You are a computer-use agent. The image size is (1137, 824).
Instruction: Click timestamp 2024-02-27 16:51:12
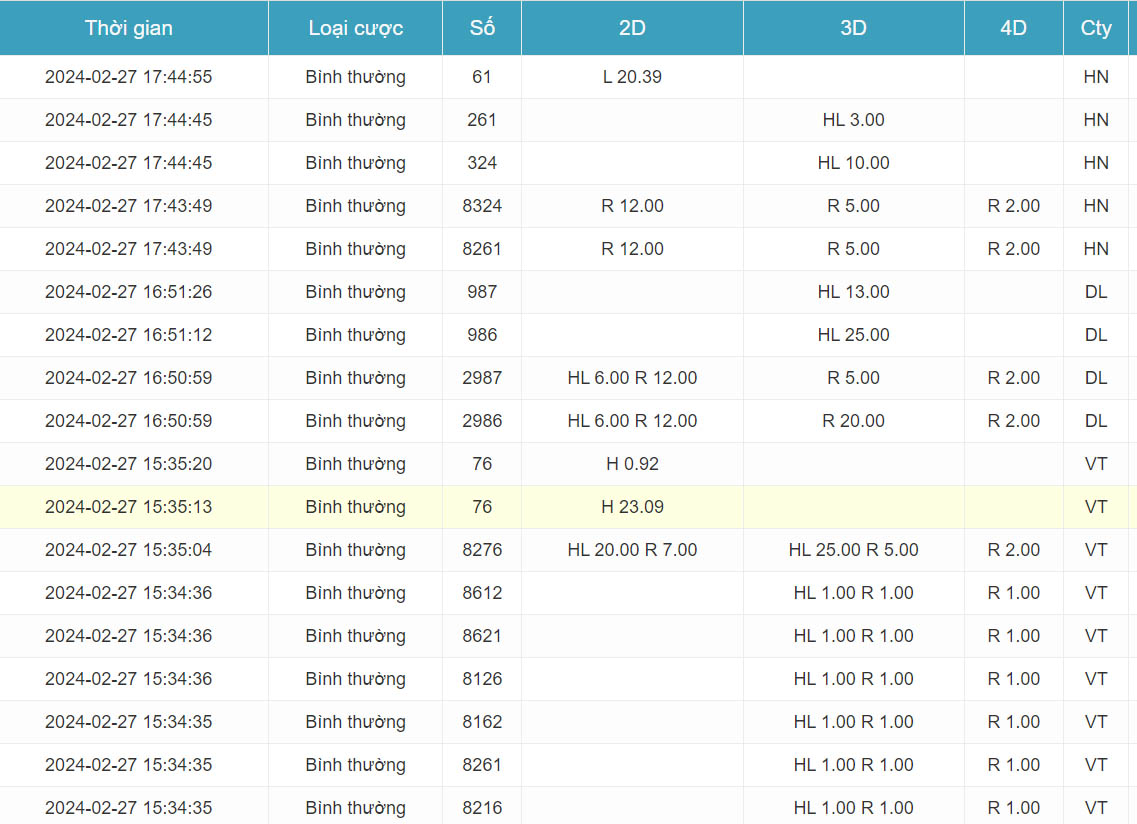point(128,335)
